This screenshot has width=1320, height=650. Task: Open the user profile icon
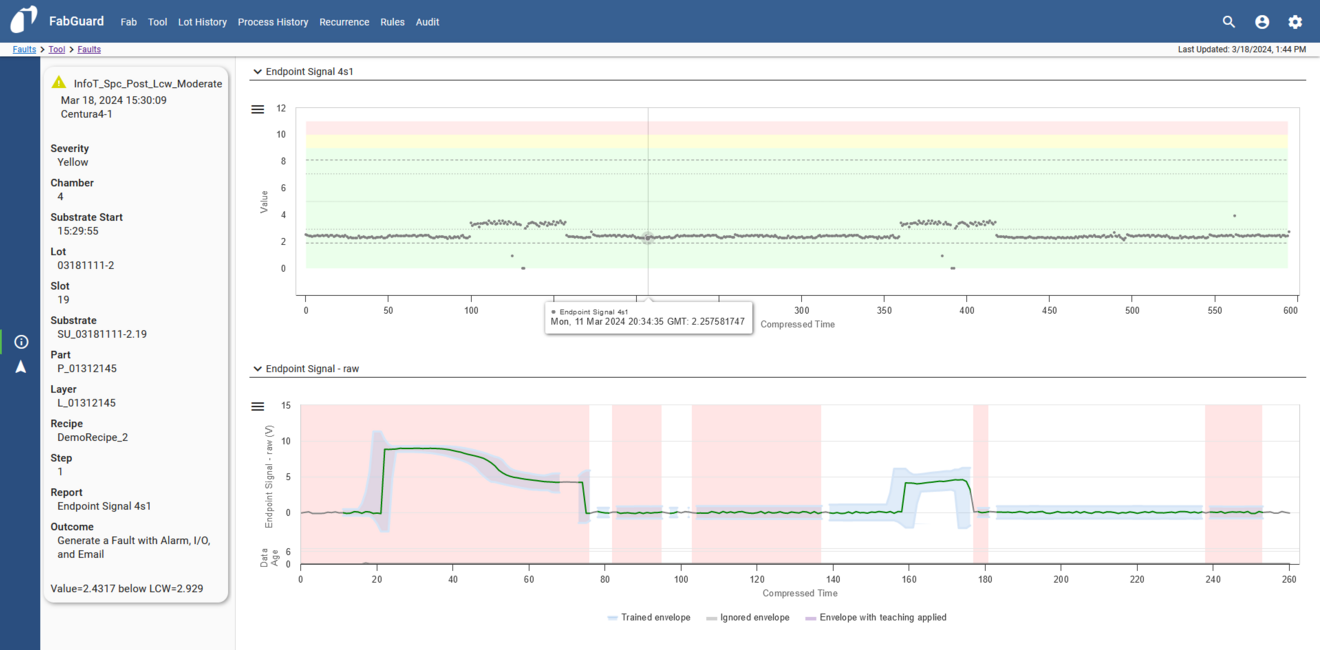pyautogui.click(x=1261, y=20)
